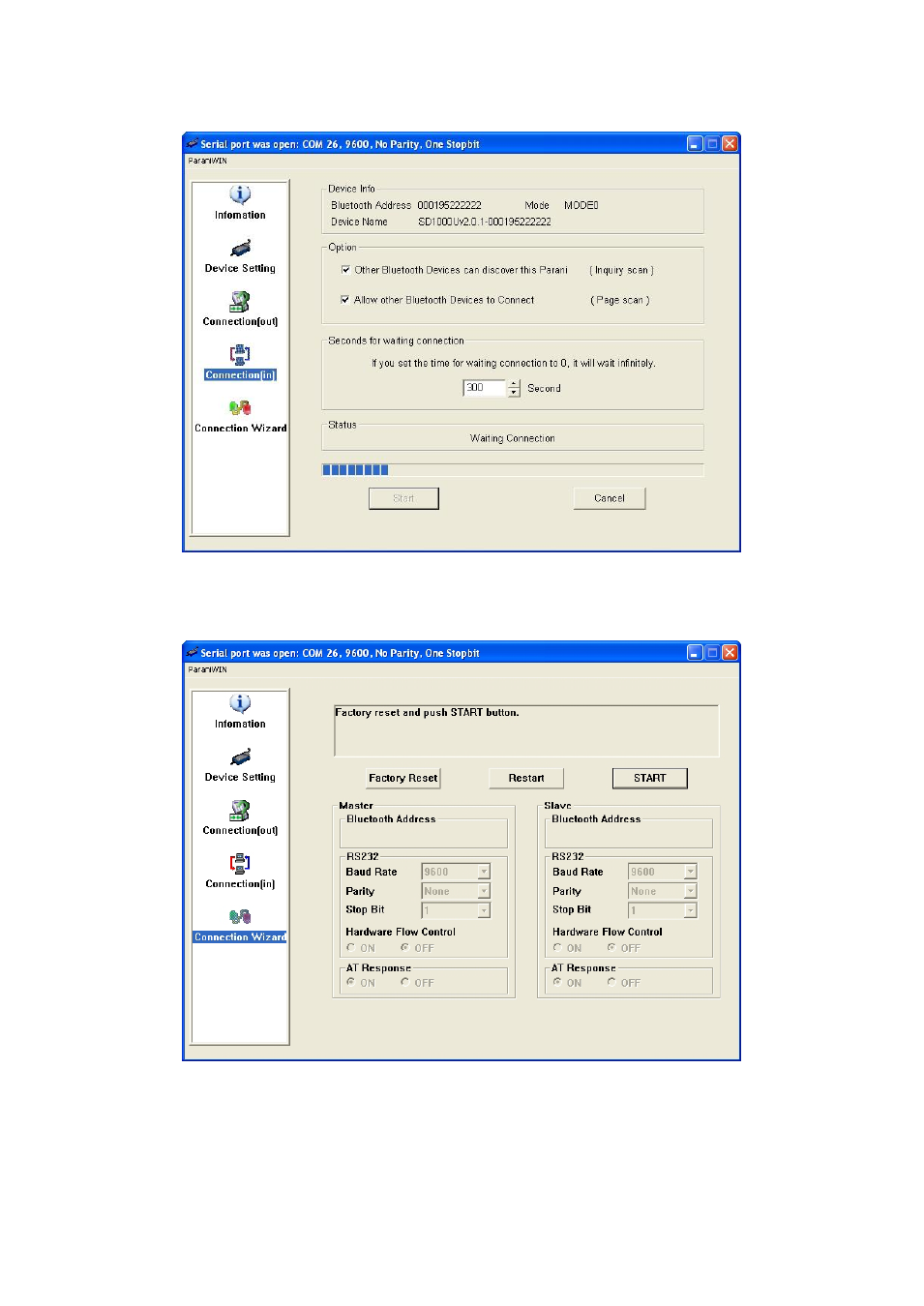This screenshot has width=924, height=1306.
Task: Close the lower ParaniWIN window
Action: (x=730, y=653)
